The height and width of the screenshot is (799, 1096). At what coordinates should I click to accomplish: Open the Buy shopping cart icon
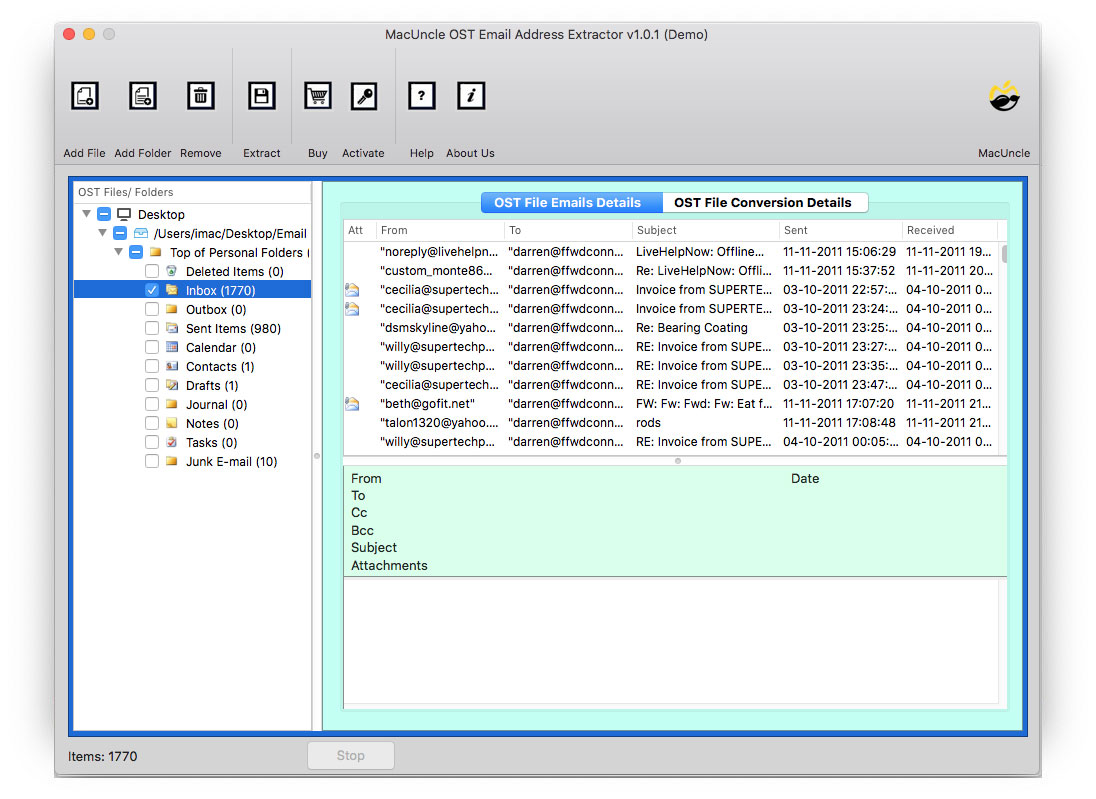(x=317, y=96)
